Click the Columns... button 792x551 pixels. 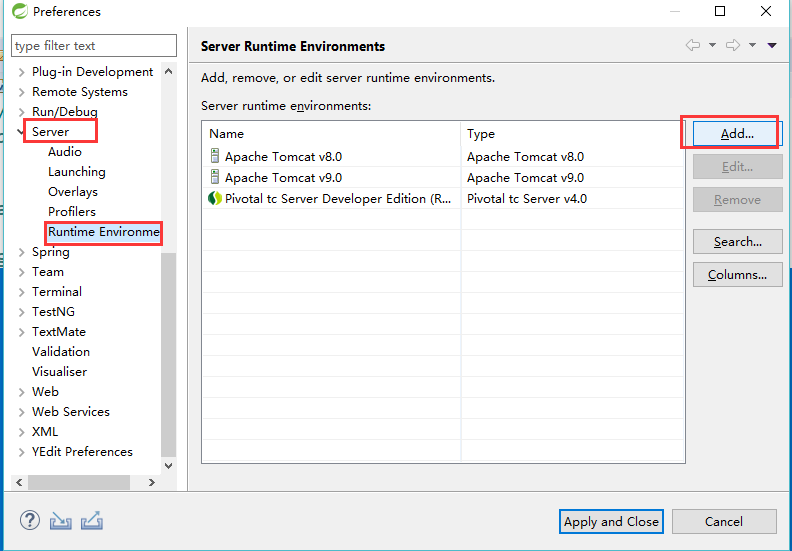pos(737,275)
